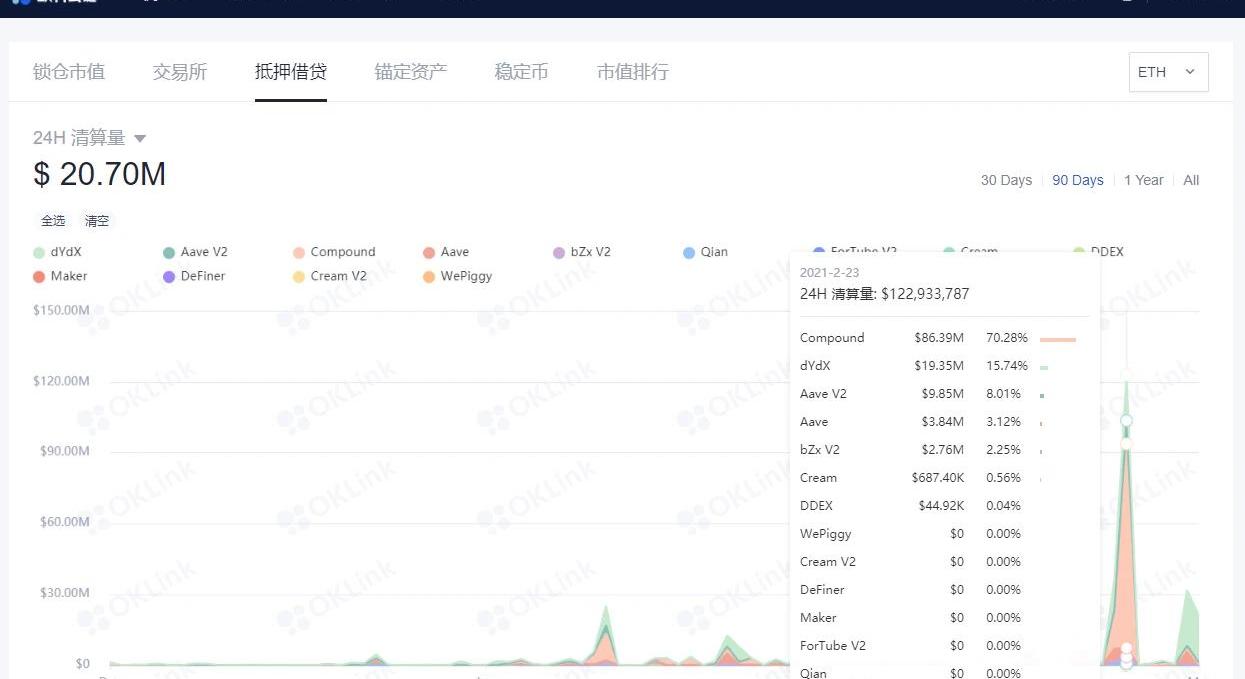Screen dimensions: 1245x679
Task: Select the 30 Days time range
Action: [x=1006, y=180]
